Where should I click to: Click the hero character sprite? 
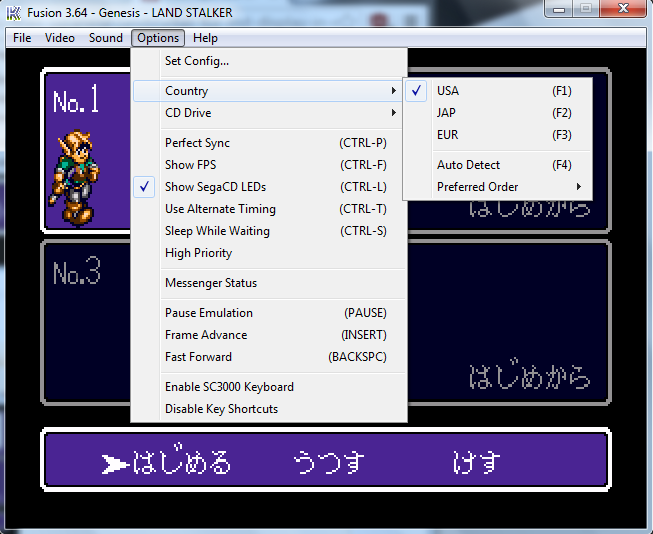coord(74,178)
